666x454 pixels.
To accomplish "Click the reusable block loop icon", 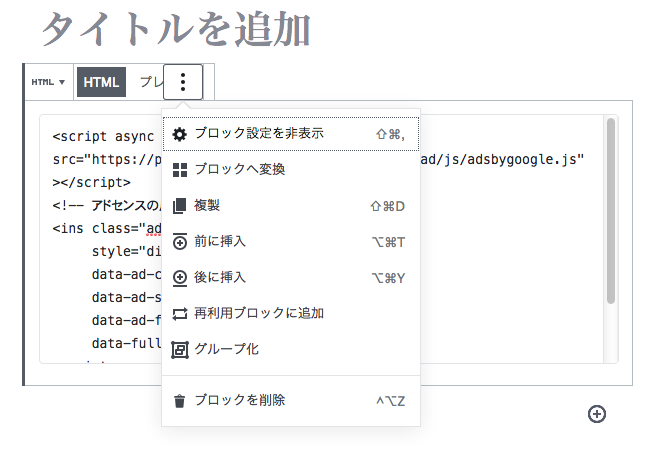I will tap(180, 314).
